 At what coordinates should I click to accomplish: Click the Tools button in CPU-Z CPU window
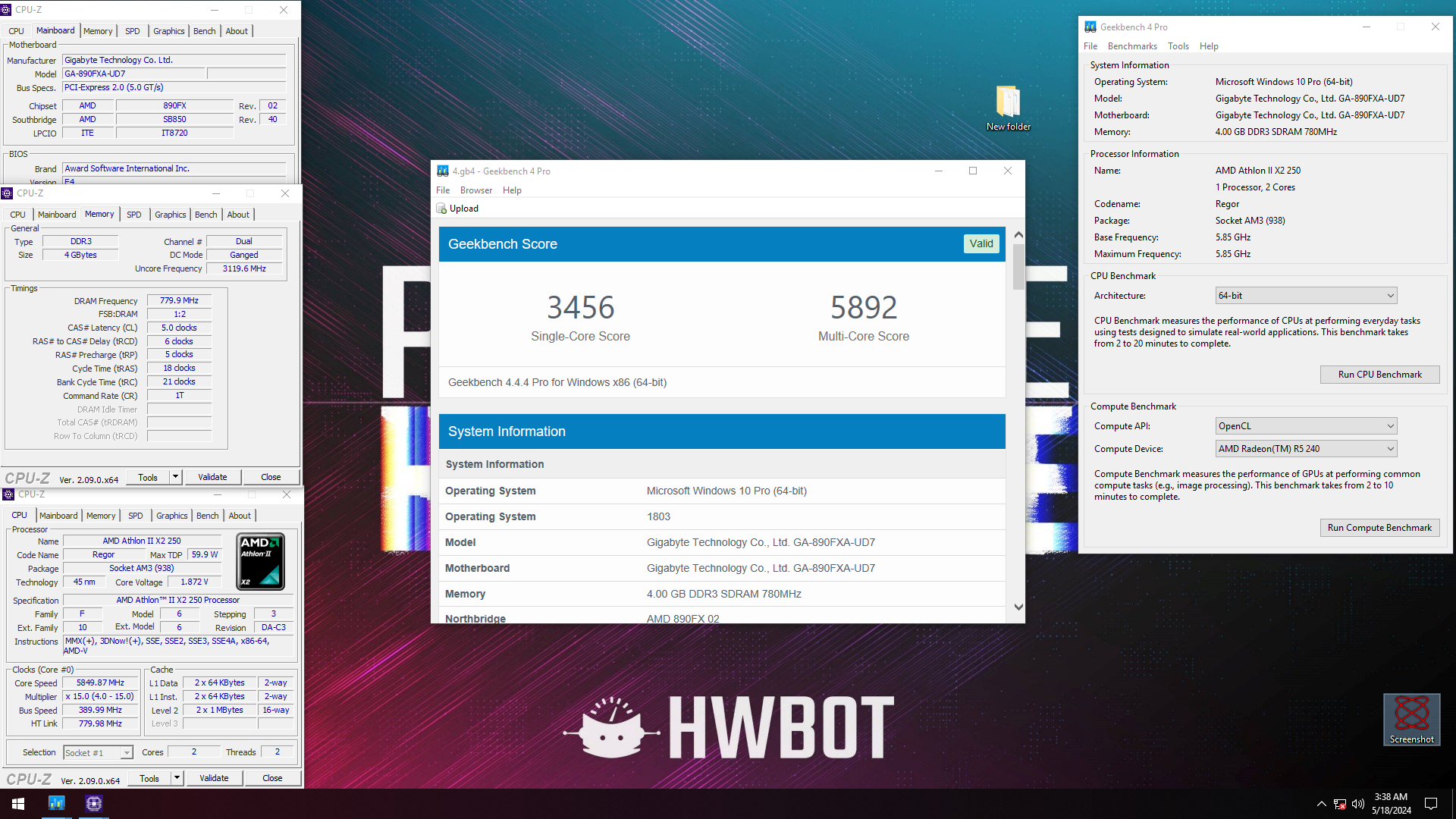pos(149,778)
